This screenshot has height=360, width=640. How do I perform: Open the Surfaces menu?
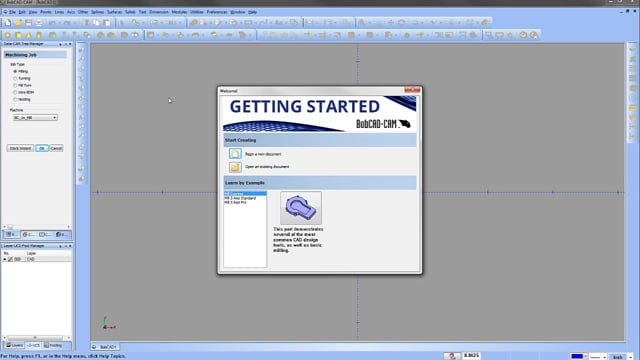(x=114, y=12)
